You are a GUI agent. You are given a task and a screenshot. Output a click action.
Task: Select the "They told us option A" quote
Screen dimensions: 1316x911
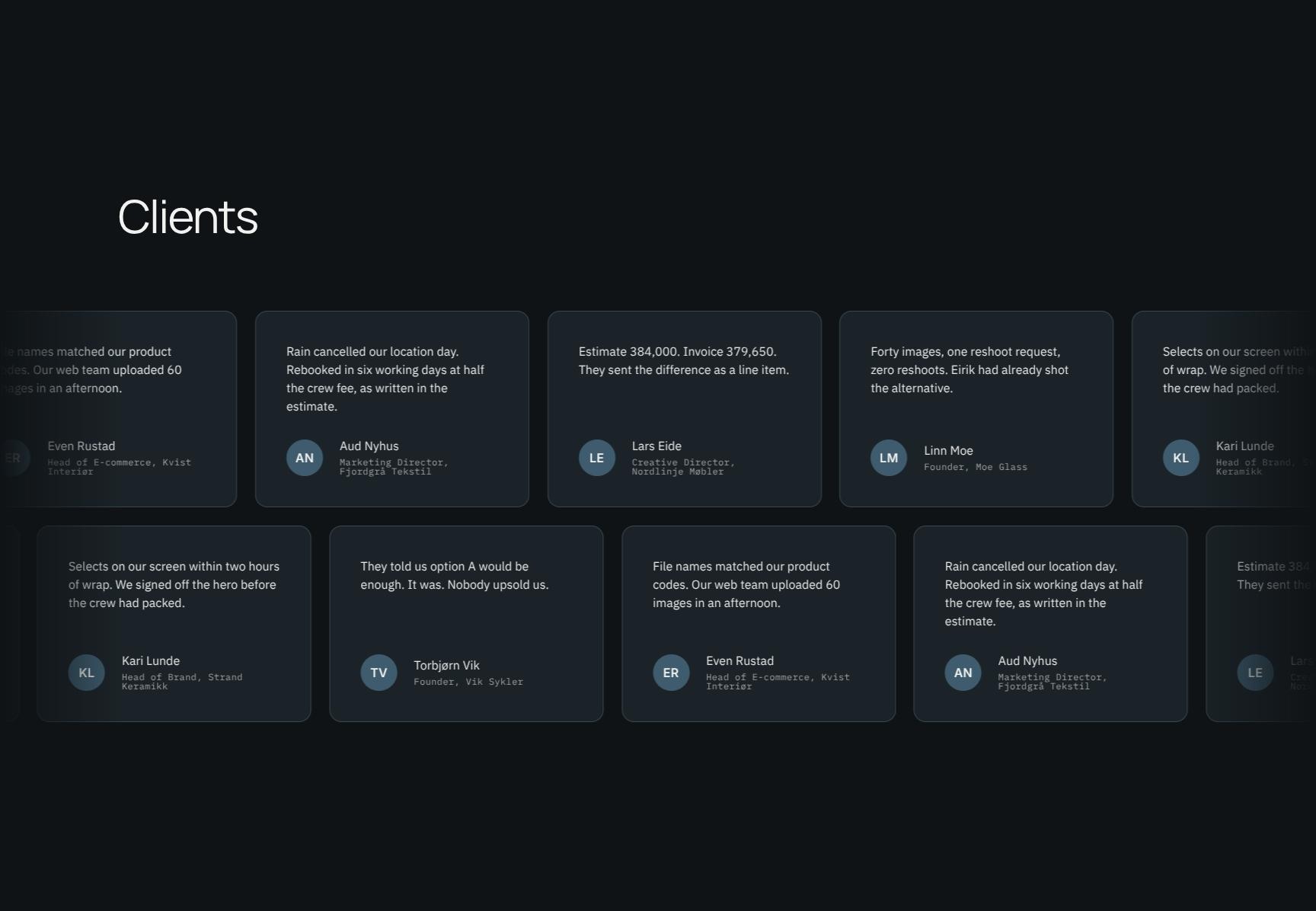pyautogui.click(x=455, y=575)
